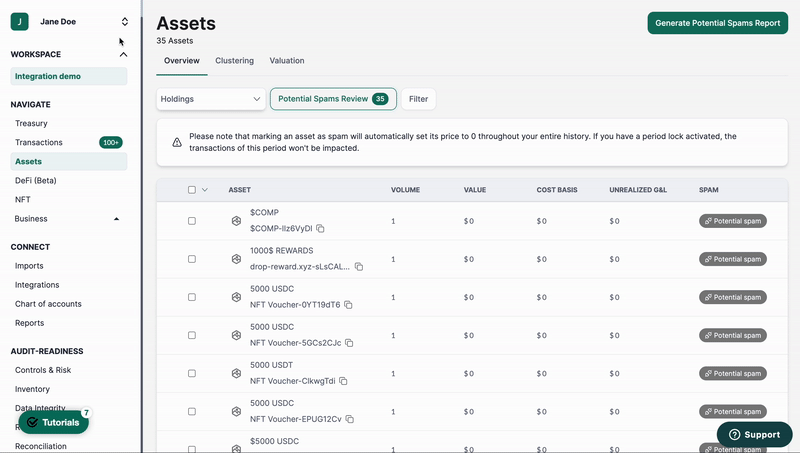This screenshot has height=453, width=800.
Task: Expand the Business submenu arrow
Action: click(x=116, y=219)
